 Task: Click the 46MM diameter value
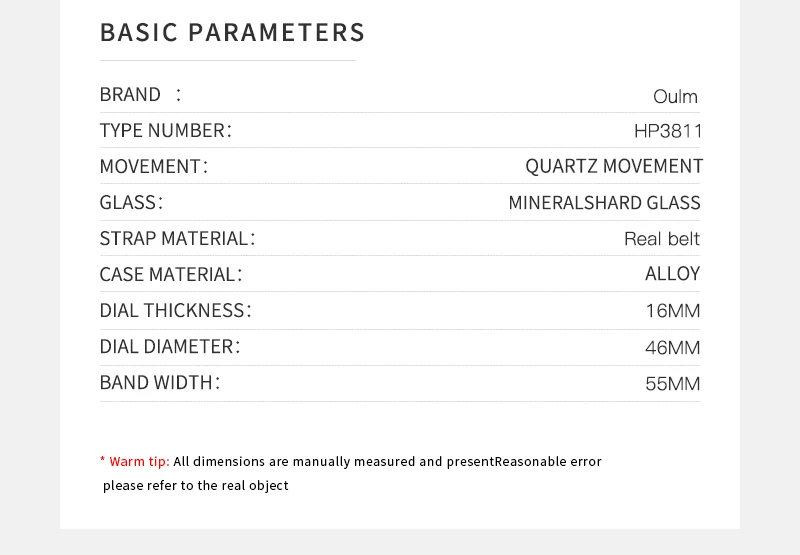click(672, 348)
